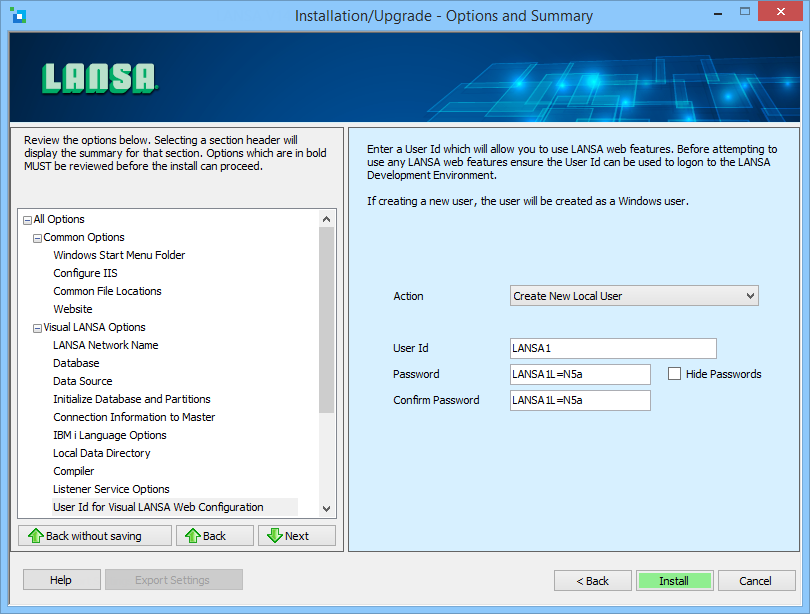This screenshot has height=614, width=810.
Task: Open Initialize Database and Partitions
Action: (132, 399)
